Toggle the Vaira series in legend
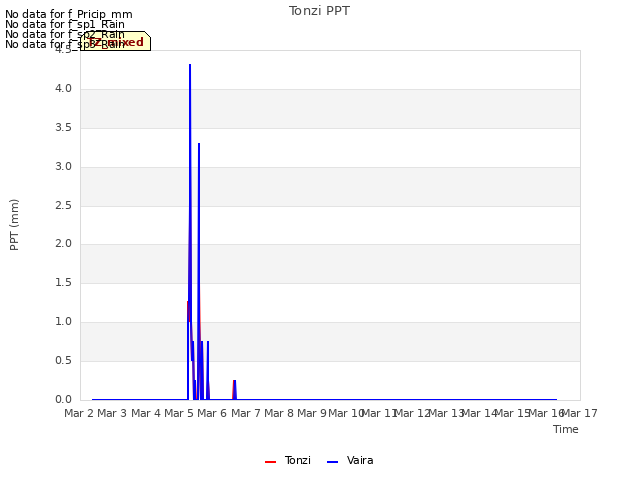Image resolution: width=640 pixels, height=480 pixels. [350, 460]
